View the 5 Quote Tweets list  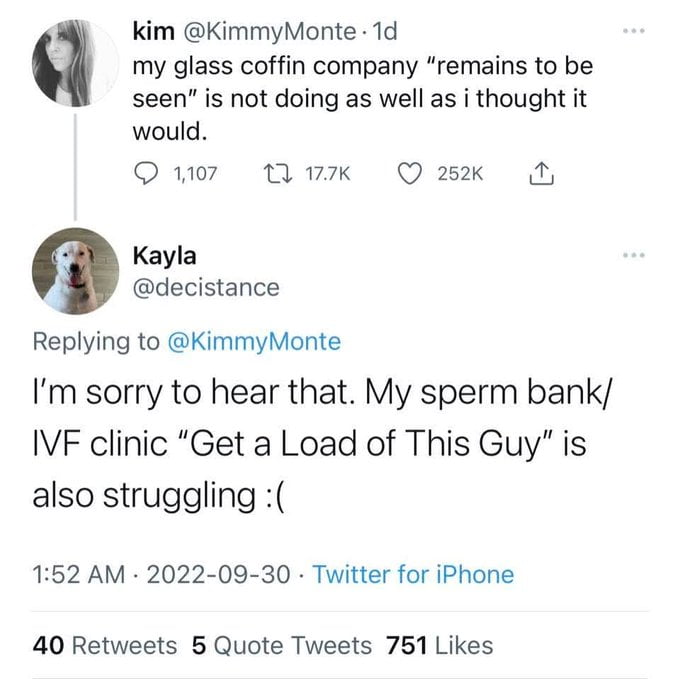point(281,645)
